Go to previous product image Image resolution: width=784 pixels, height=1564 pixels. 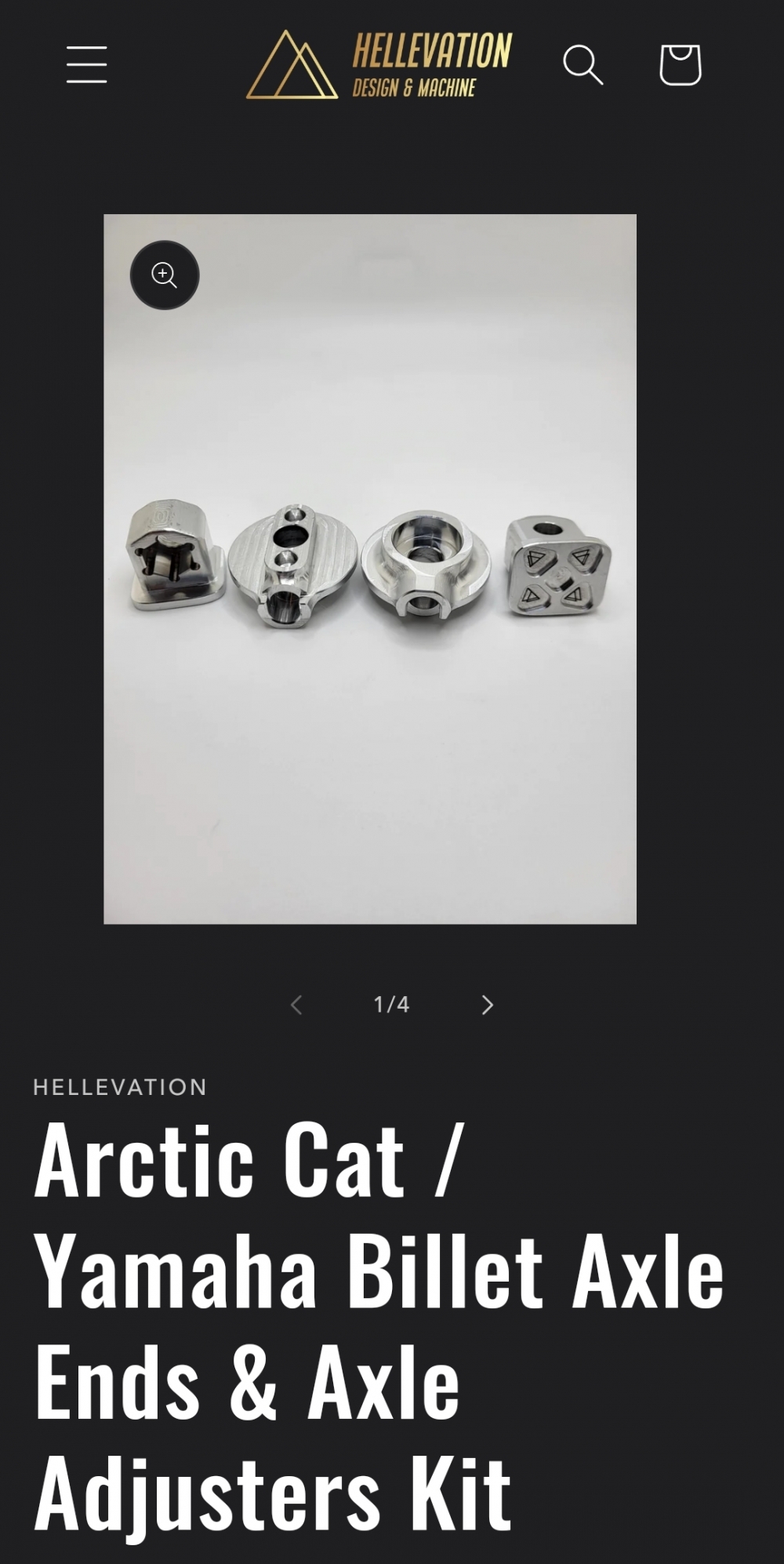pos(296,1005)
